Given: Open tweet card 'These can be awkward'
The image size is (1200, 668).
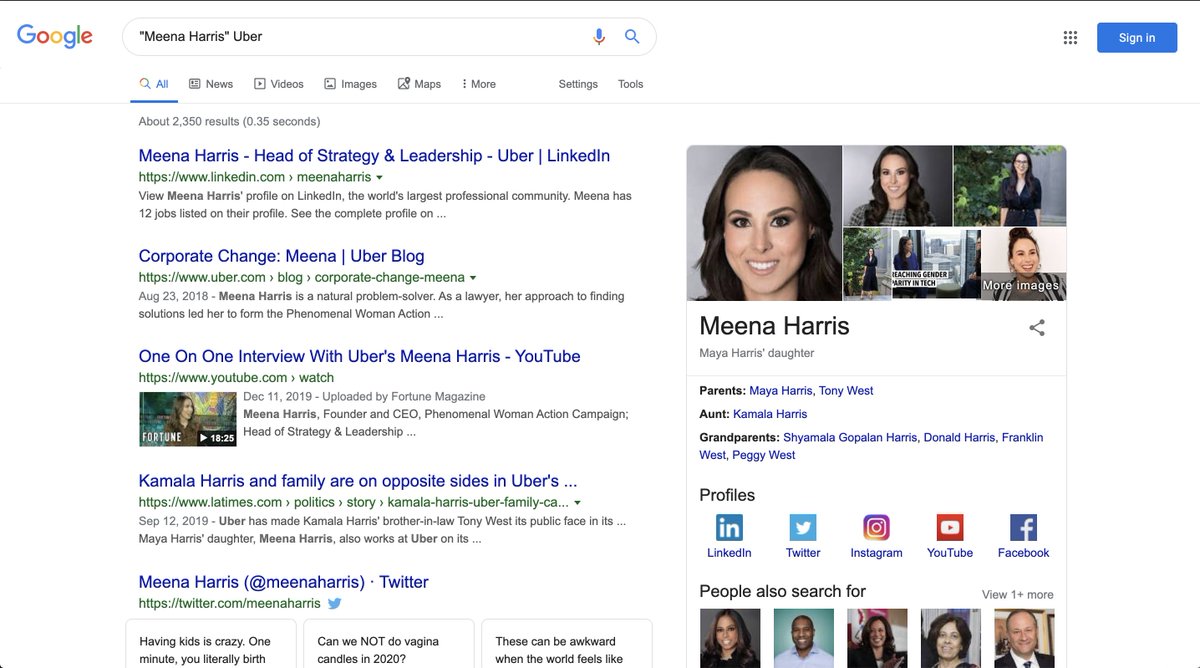Looking at the screenshot, I should pos(567,644).
